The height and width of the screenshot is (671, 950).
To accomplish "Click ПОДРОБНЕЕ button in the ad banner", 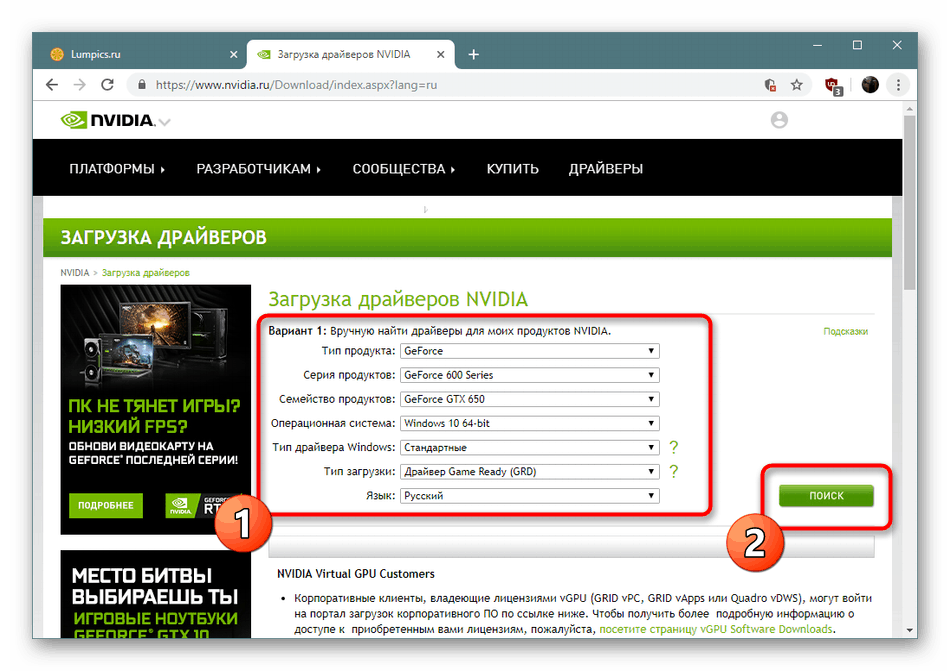I will 106,506.
